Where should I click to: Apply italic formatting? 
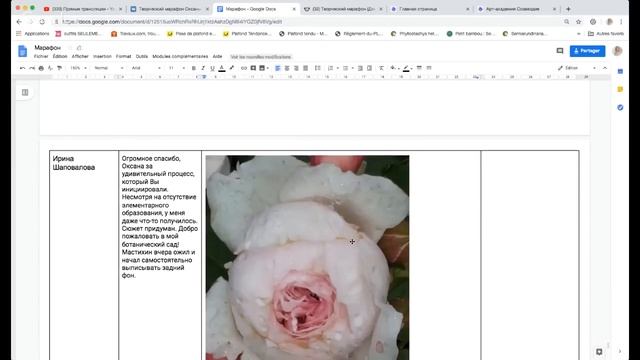203,68
